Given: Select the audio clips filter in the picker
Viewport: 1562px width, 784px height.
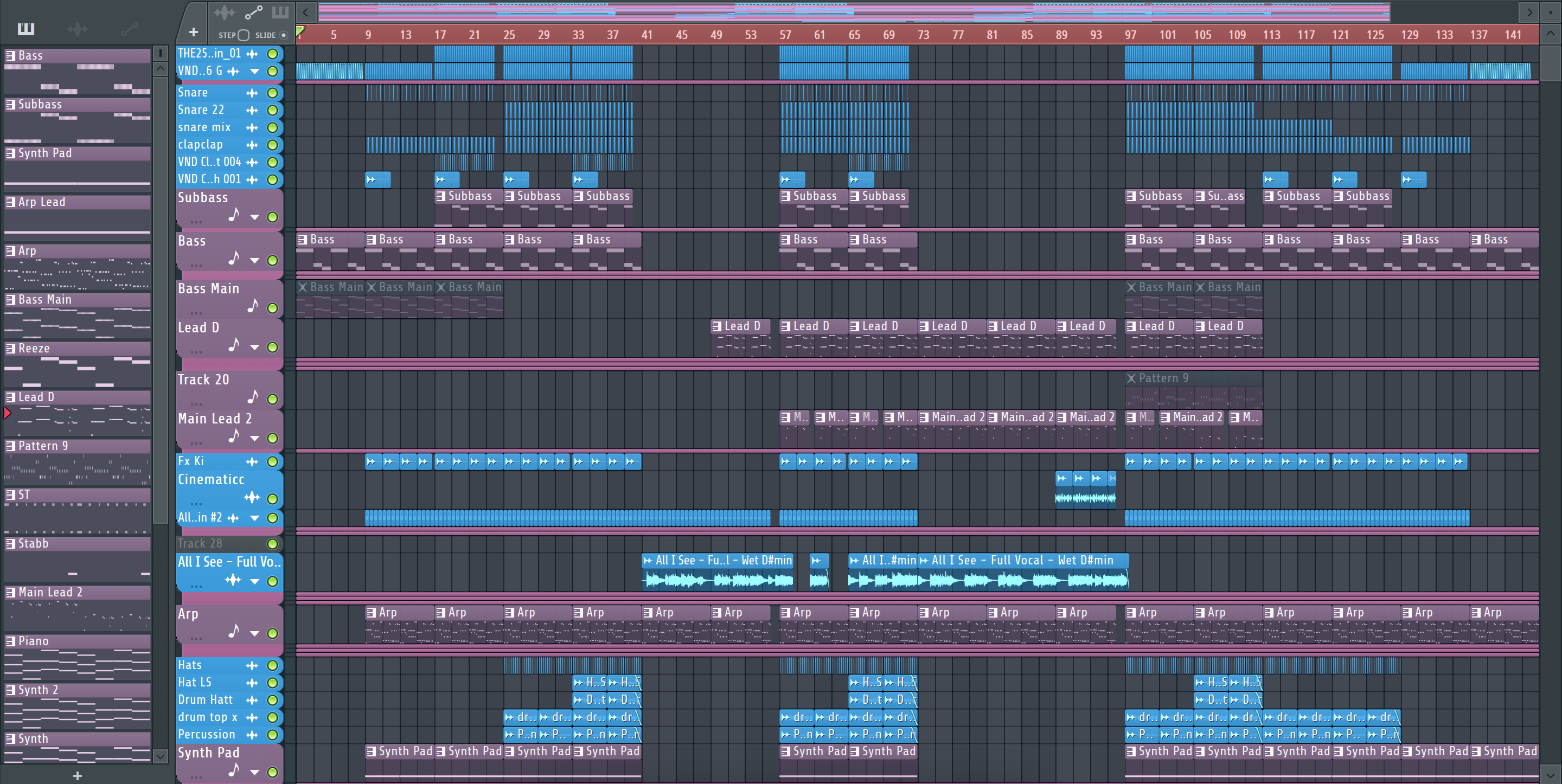Looking at the screenshot, I should click(78, 29).
